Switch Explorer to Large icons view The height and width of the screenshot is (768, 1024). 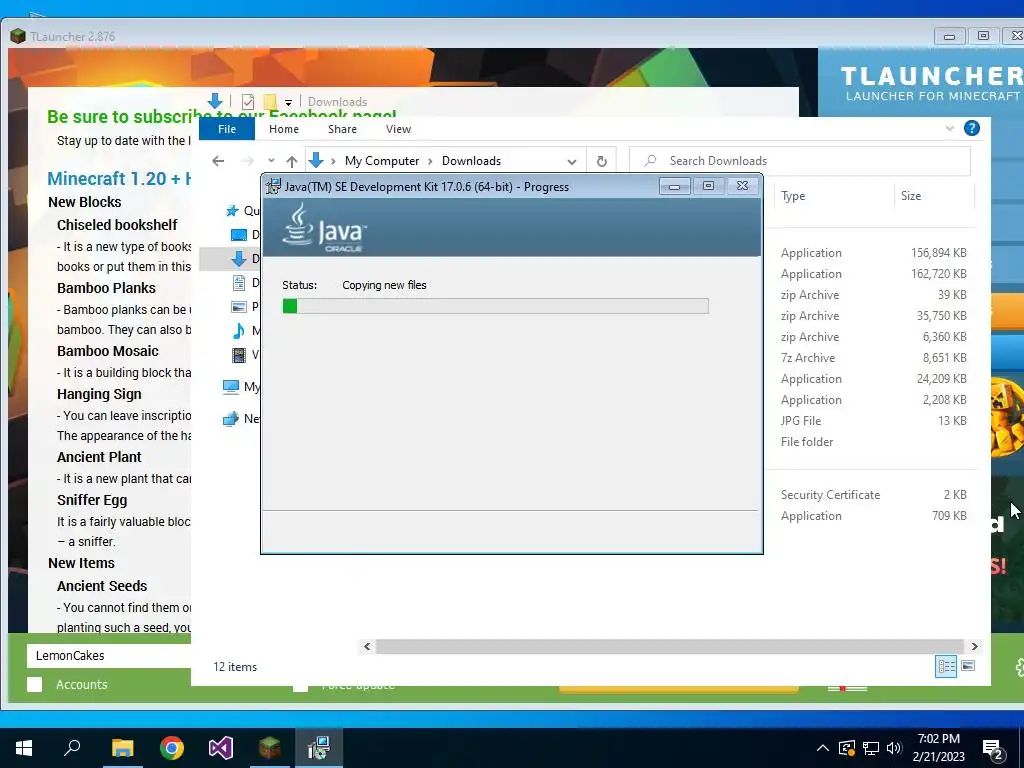tap(968, 666)
